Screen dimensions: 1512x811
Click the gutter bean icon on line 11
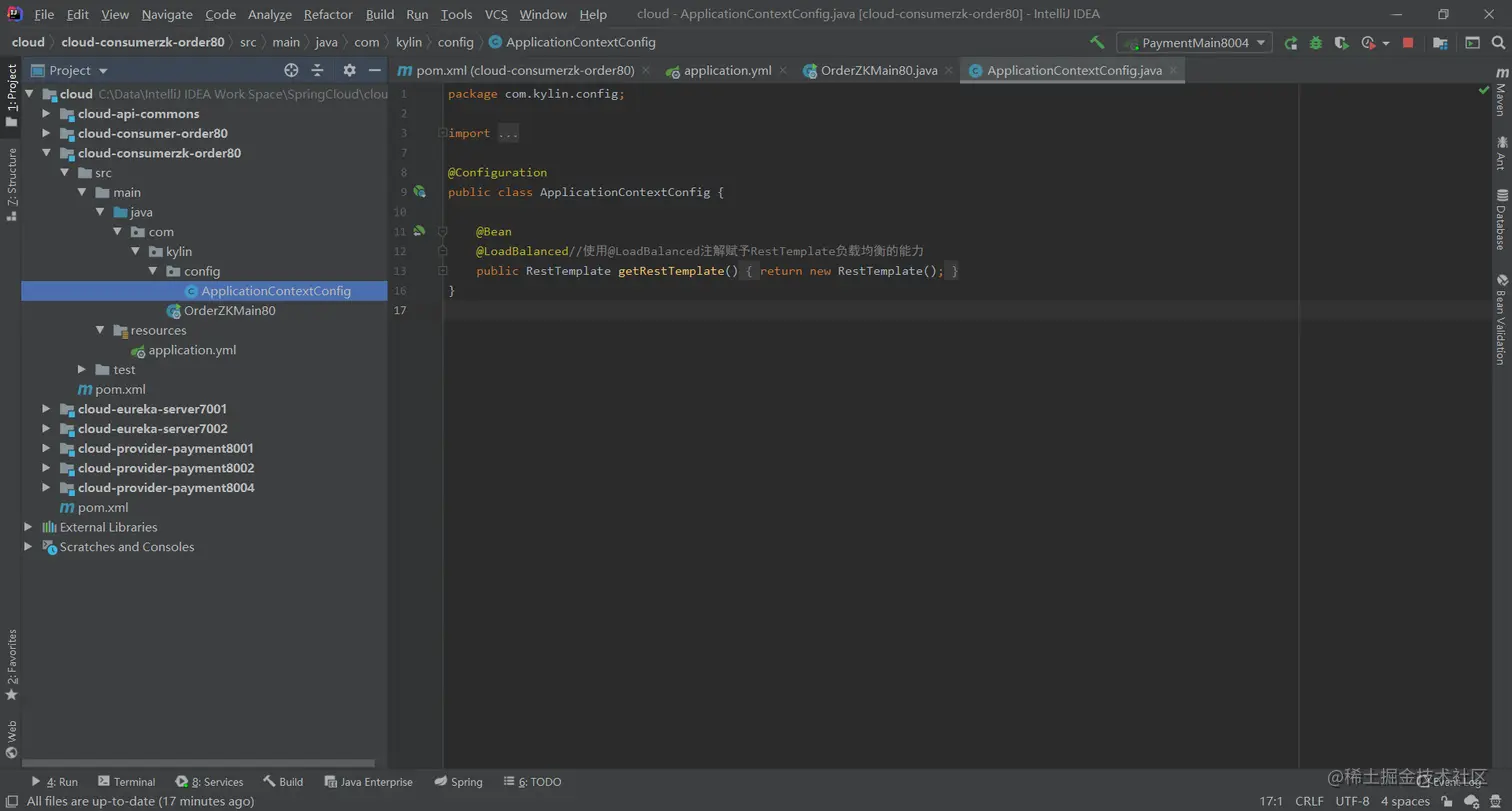(x=420, y=231)
